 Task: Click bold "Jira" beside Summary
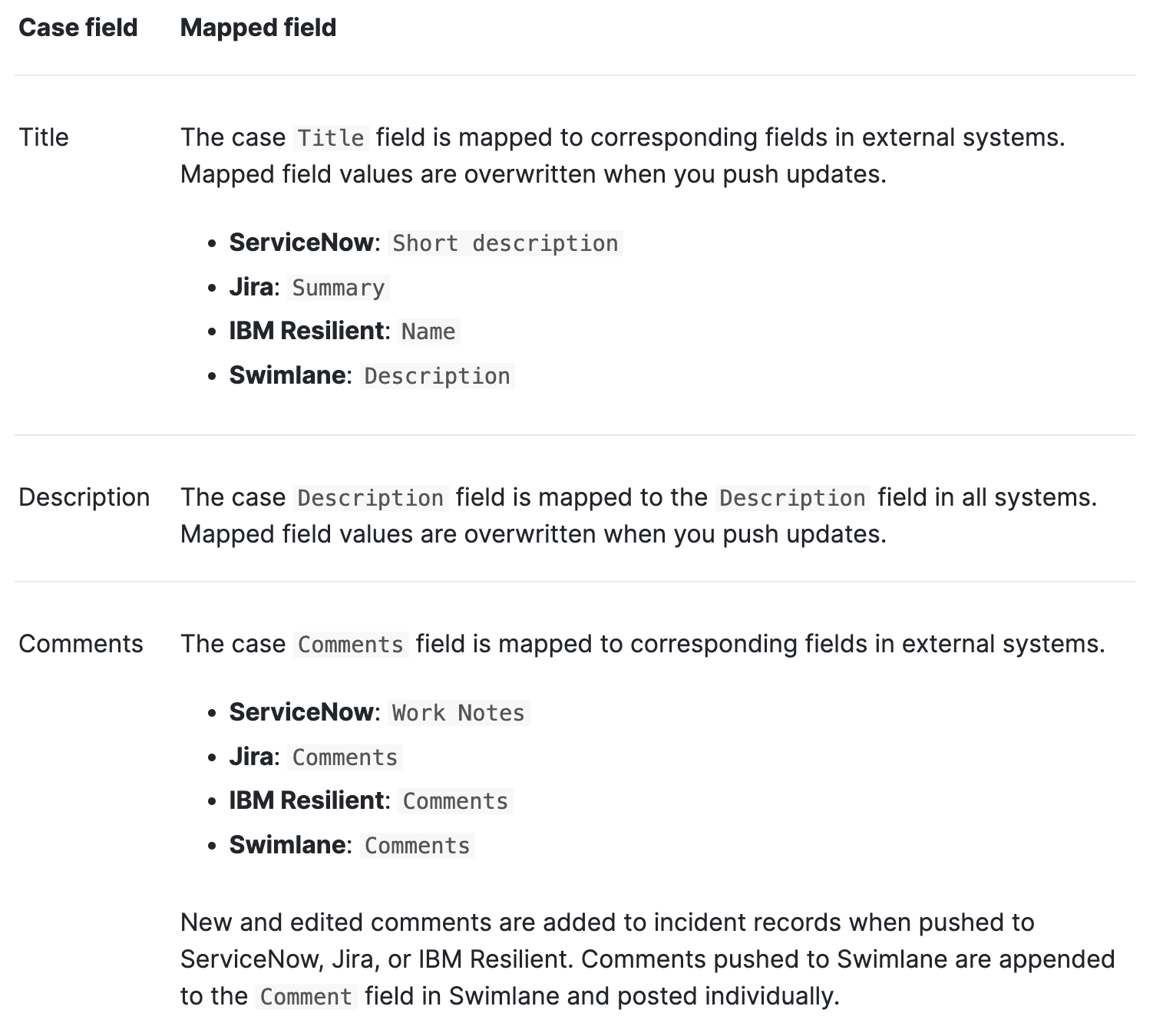250,287
